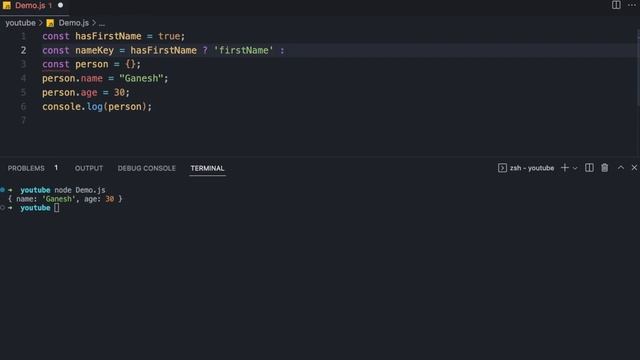Select the zsh - youtube terminal label
The width and height of the screenshot is (640, 360).
point(532,168)
